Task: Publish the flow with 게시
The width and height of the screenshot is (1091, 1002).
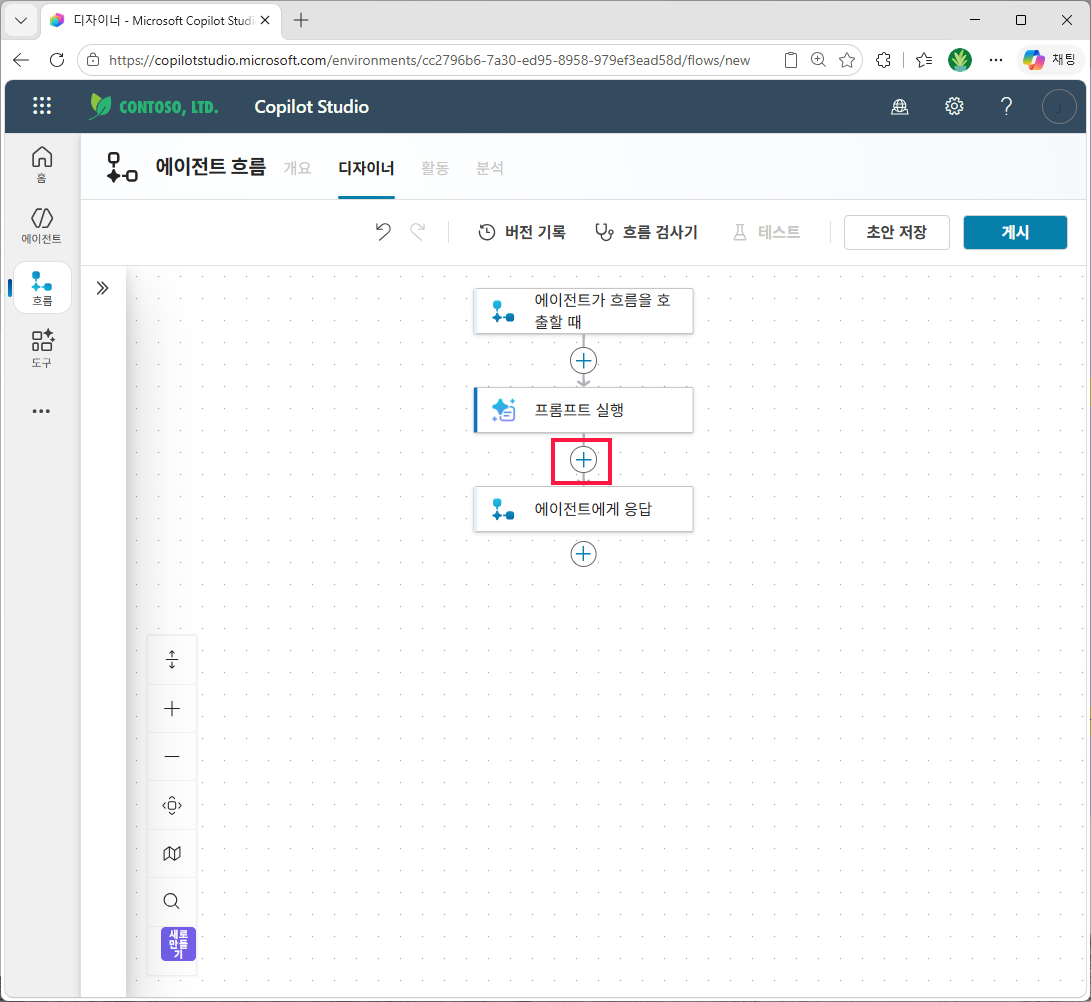Action: click(x=1014, y=232)
